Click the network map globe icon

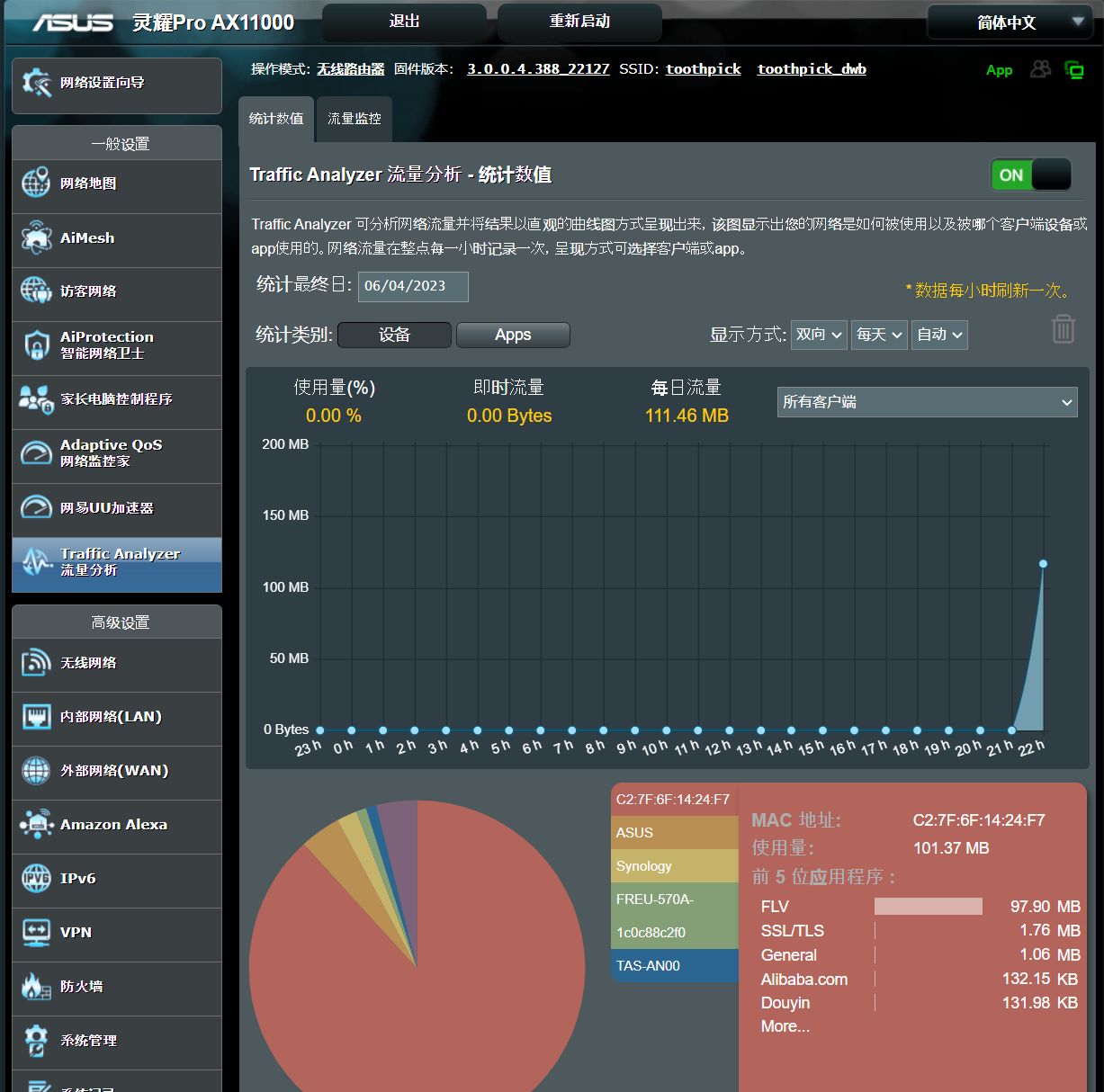(x=36, y=183)
